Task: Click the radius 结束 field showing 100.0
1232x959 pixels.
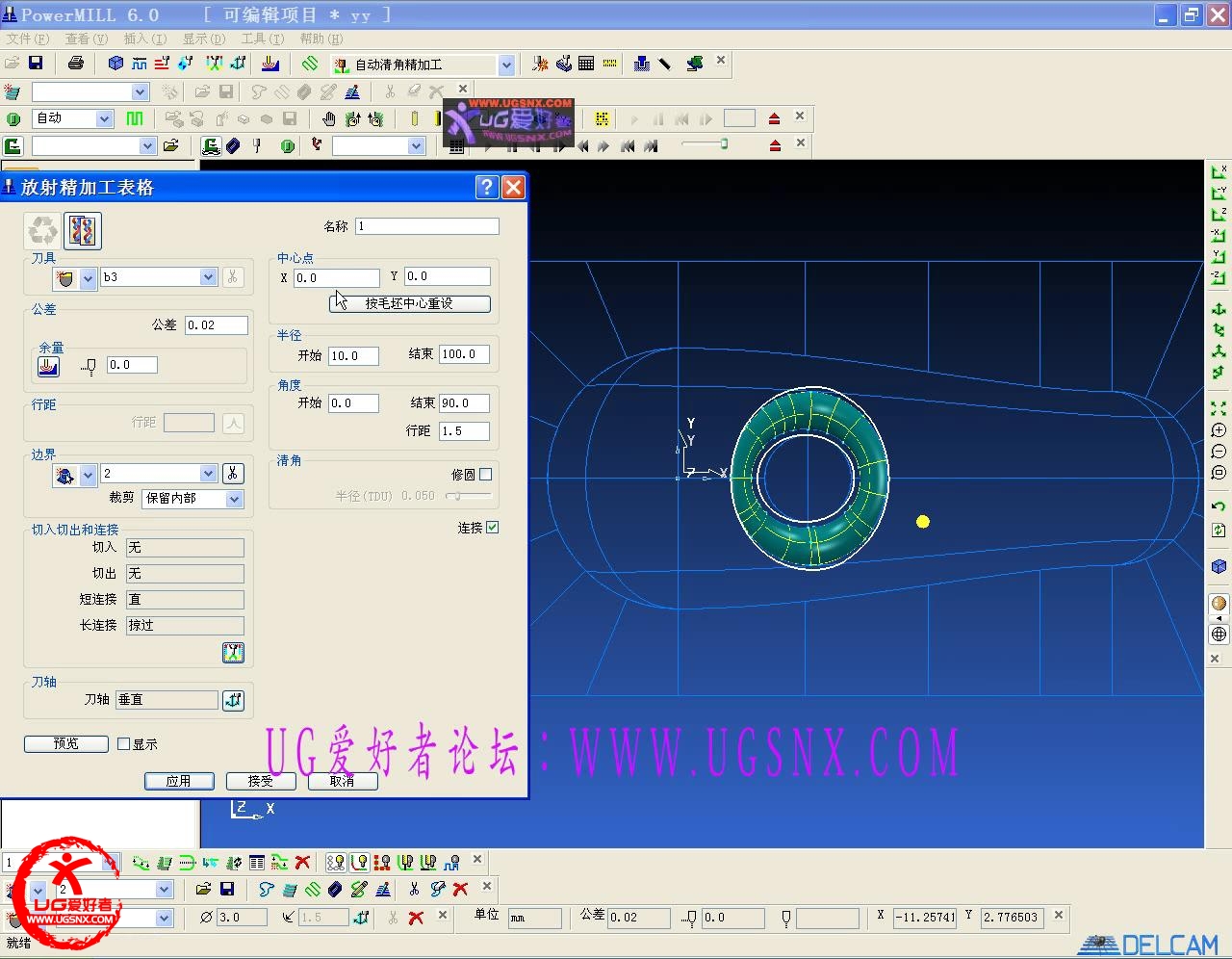Action: pos(464,354)
